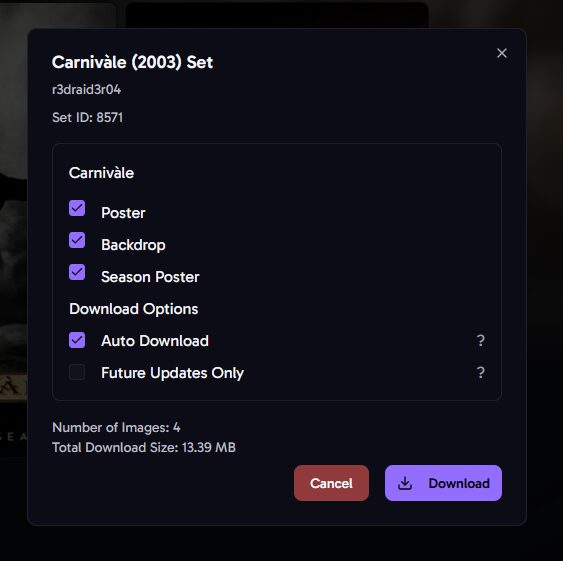The image size is (563, 561).
Task: Click the purple Download button label
Action: point(459,483)
